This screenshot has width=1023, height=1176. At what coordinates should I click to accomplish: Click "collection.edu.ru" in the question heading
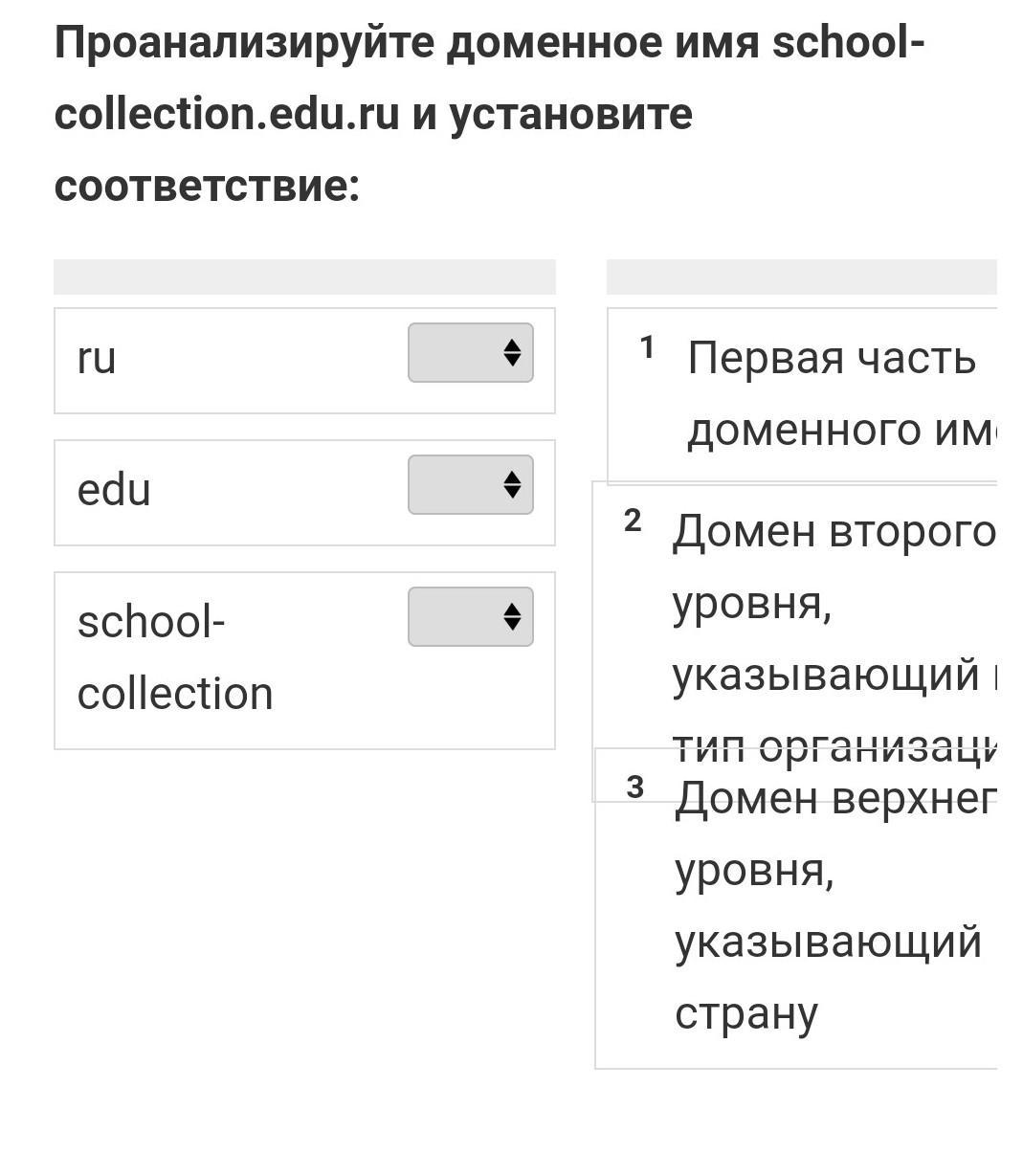pos(226,115)
